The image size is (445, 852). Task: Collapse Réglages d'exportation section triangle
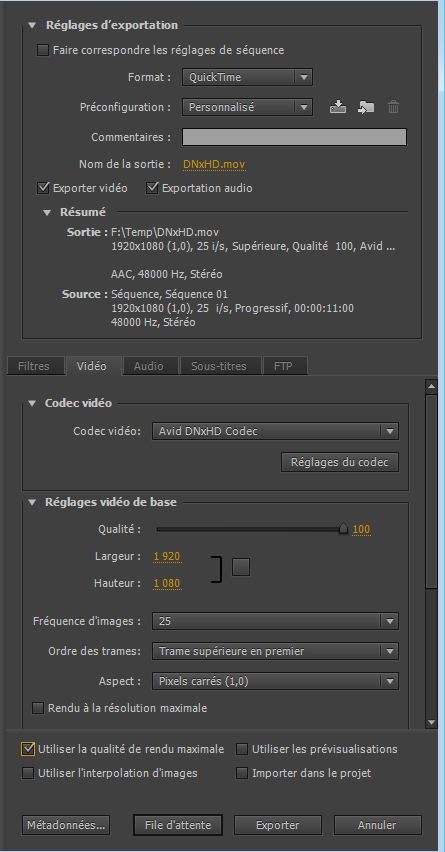33,25
